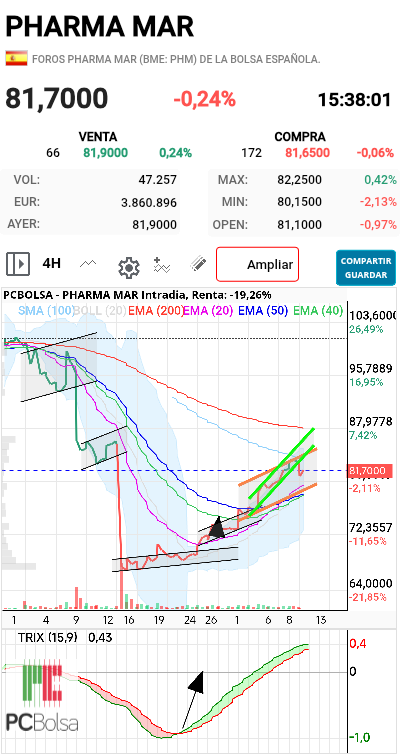400x754 pixels.
Task: Toggle the EMA (50) legend label
Action: coord(263,311)
